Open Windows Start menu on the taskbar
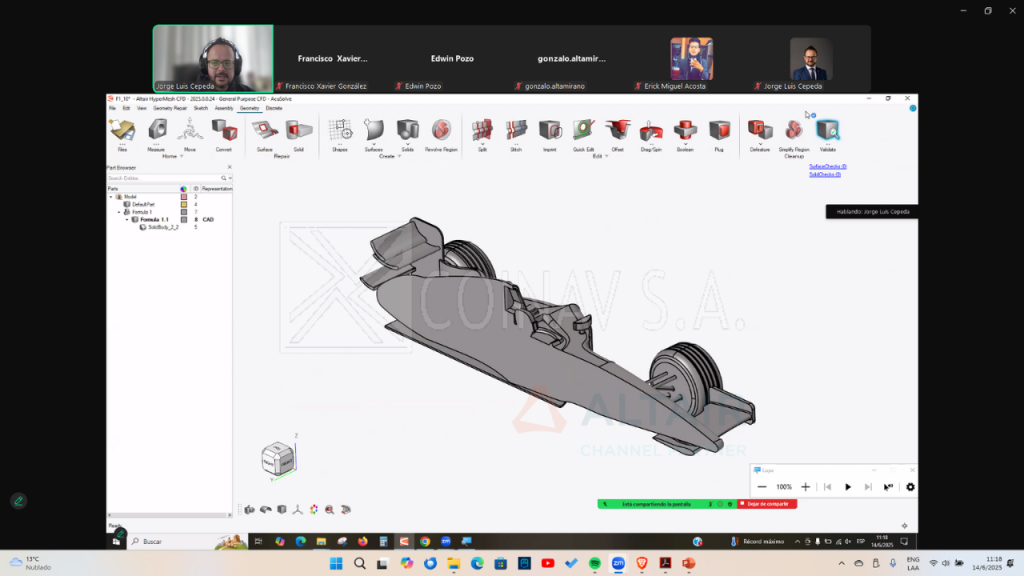Screen dimensions: 1024x576 coord(334,564)
